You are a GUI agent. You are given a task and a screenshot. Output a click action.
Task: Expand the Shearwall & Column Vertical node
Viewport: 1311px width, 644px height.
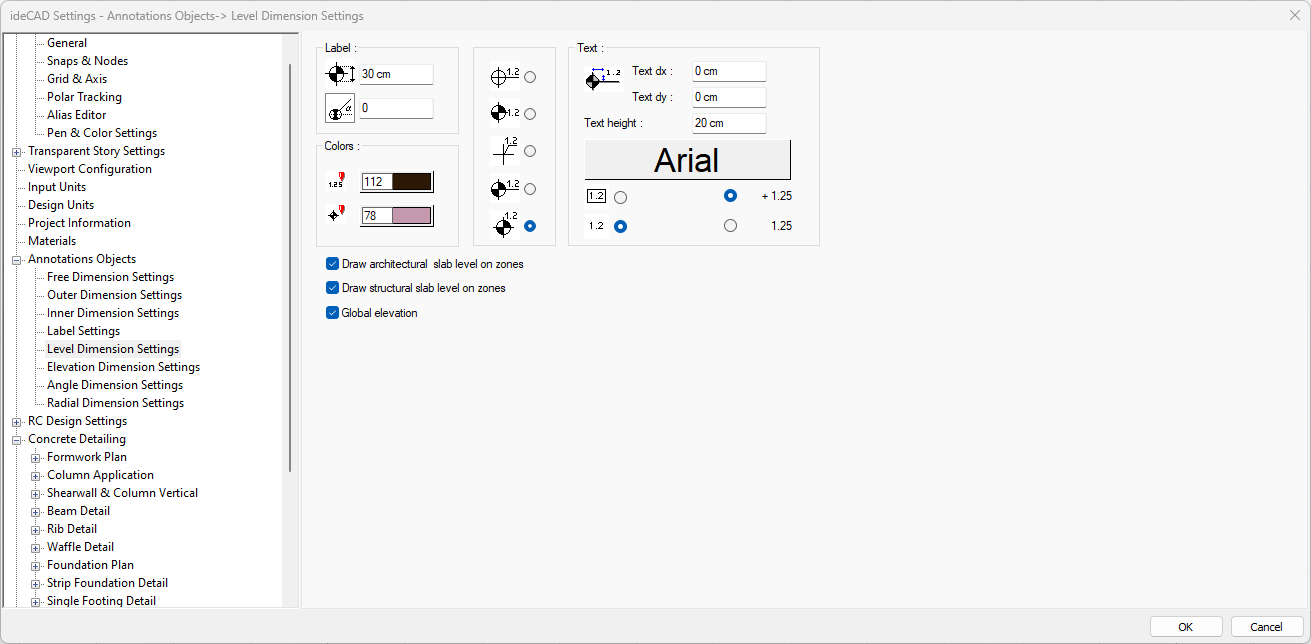click(x=36, y=494)
